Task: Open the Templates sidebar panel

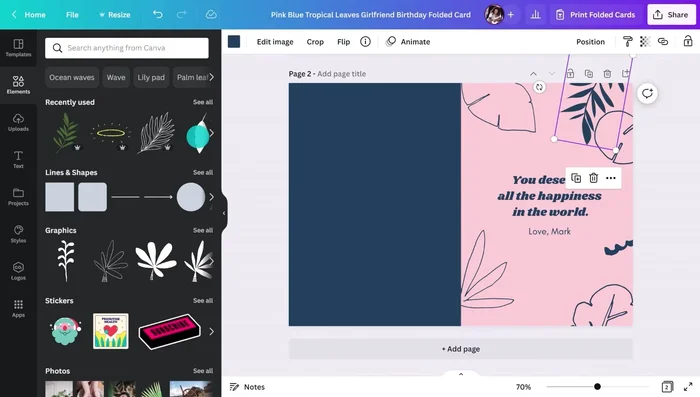Action: (x=18, y=48)
